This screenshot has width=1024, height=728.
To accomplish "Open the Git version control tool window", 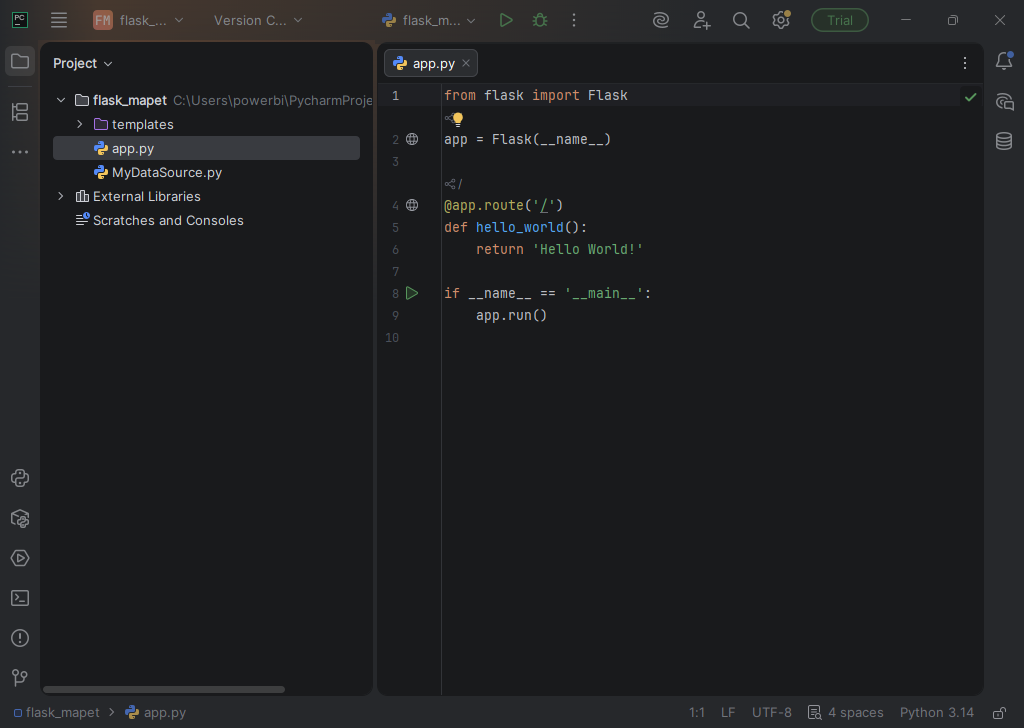I will 20,678.
